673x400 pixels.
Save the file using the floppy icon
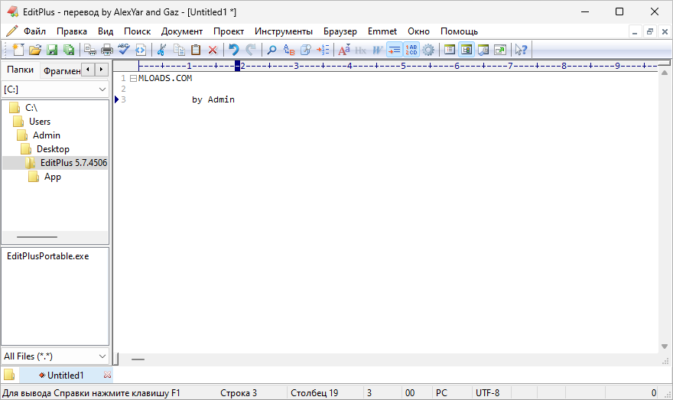(52, 50)
